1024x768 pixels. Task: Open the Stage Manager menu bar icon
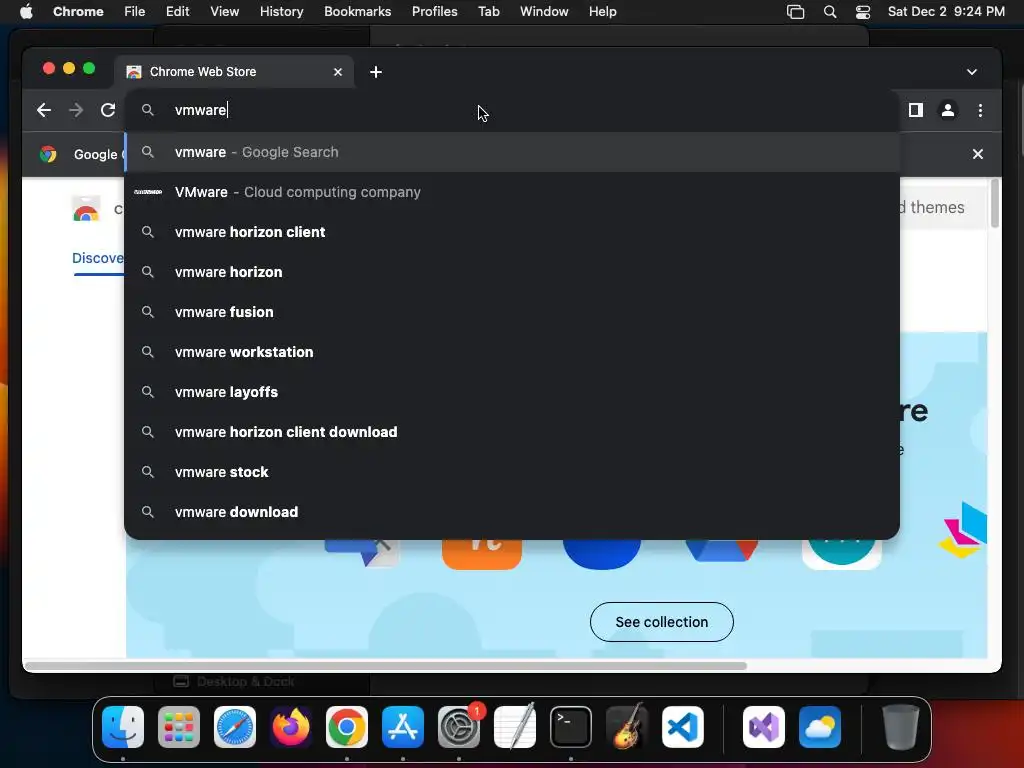[x=795, y=12]
